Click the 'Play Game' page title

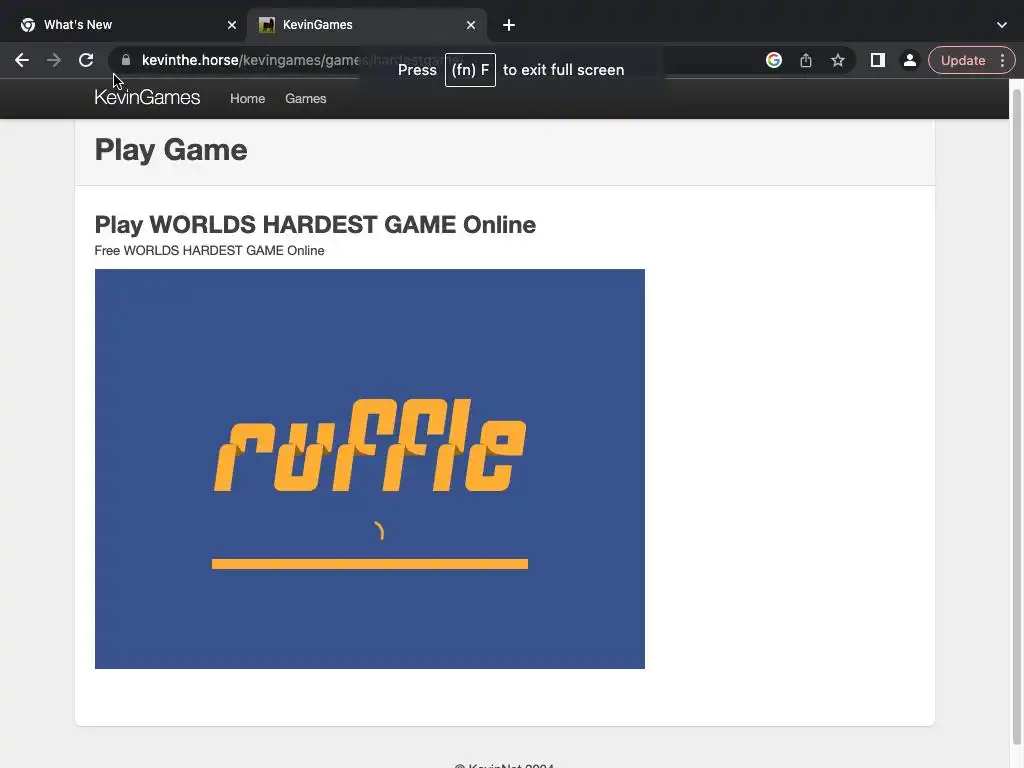[x=171, y=150]
